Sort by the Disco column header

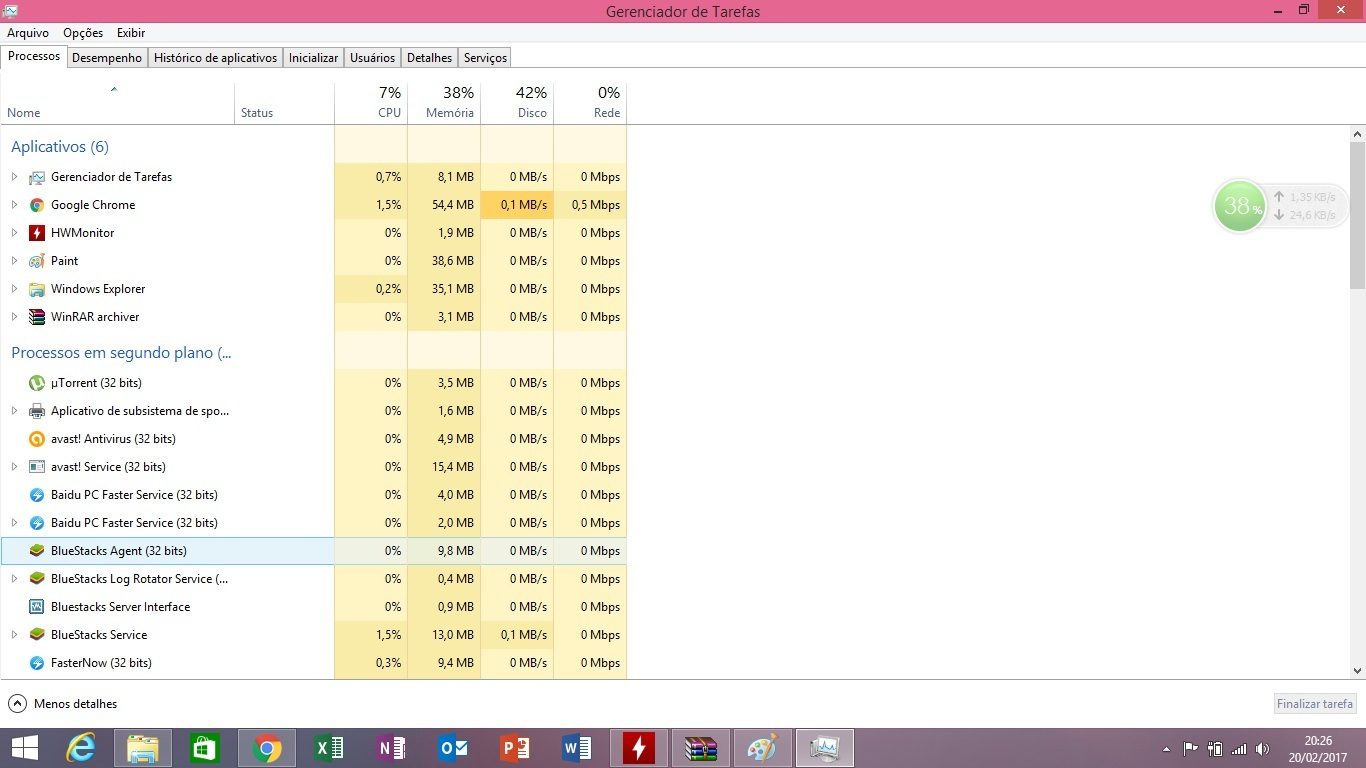(x=517, y=103)
